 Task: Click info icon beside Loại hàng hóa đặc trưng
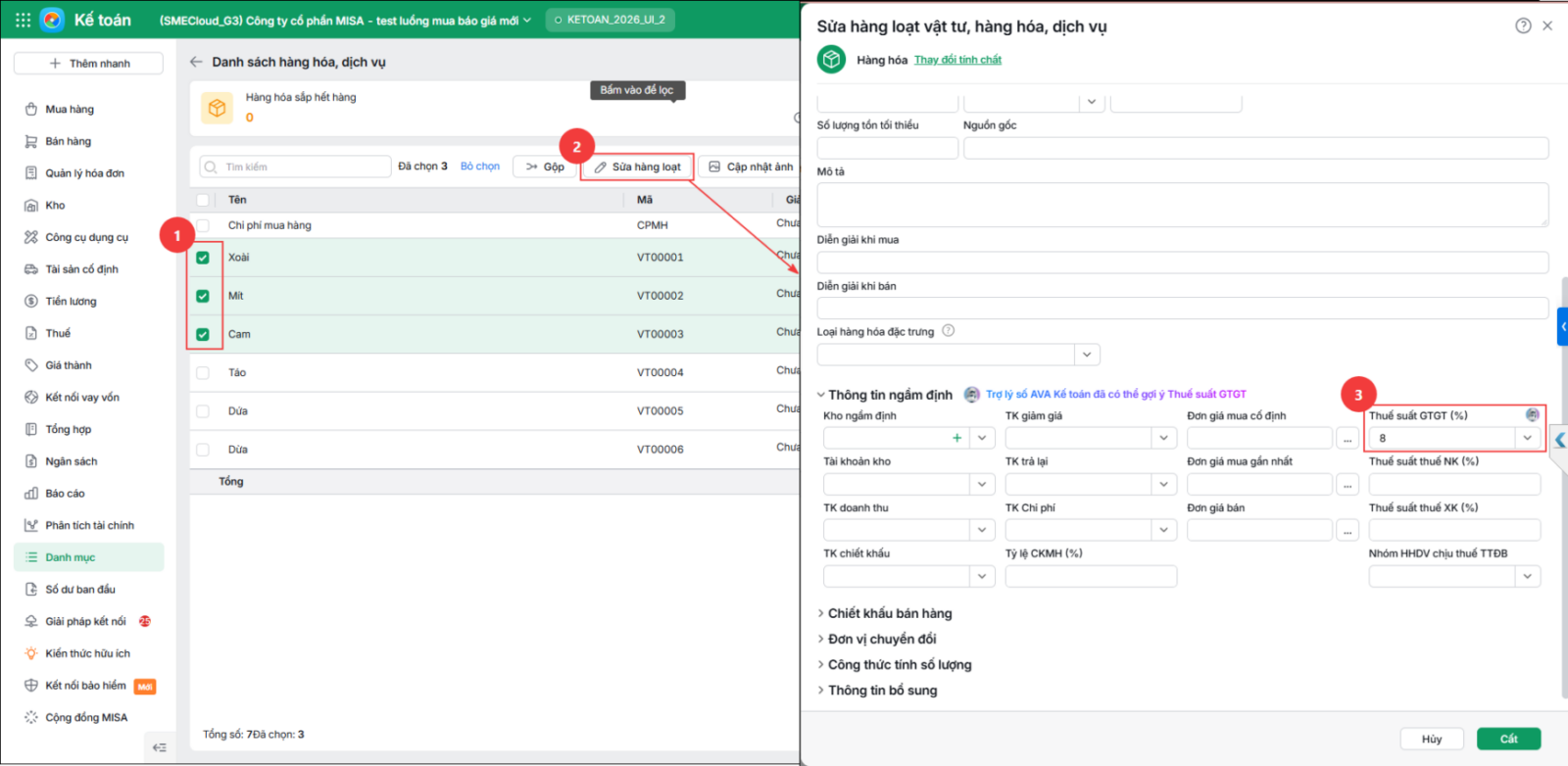click(x=948, y=331)
